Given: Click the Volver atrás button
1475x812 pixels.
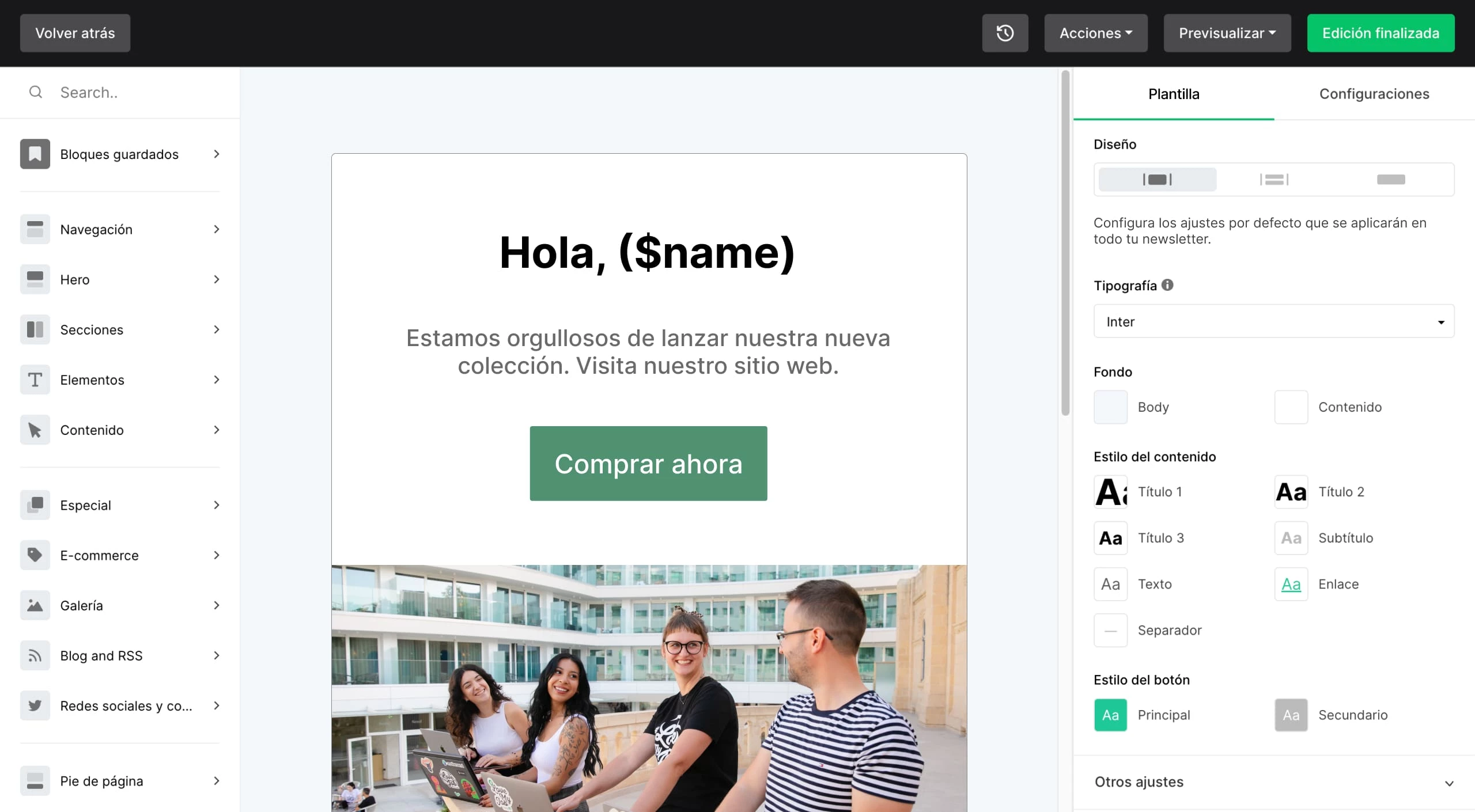Looking at the screenshot, I should [x=75, y=33].
